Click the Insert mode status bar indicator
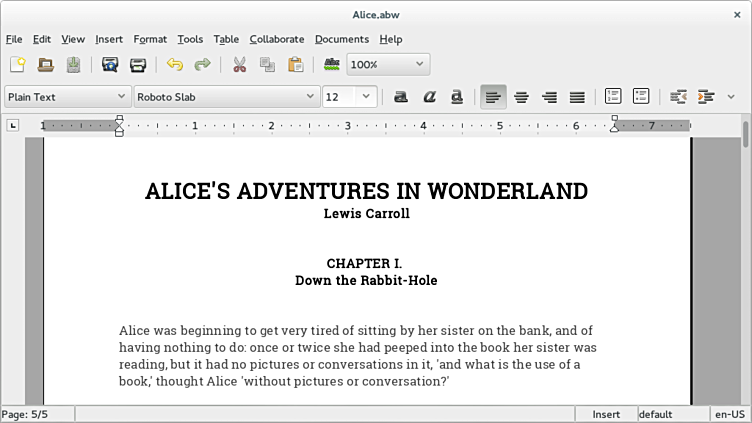Screen dimensions: 752x423 pos(606,414)
